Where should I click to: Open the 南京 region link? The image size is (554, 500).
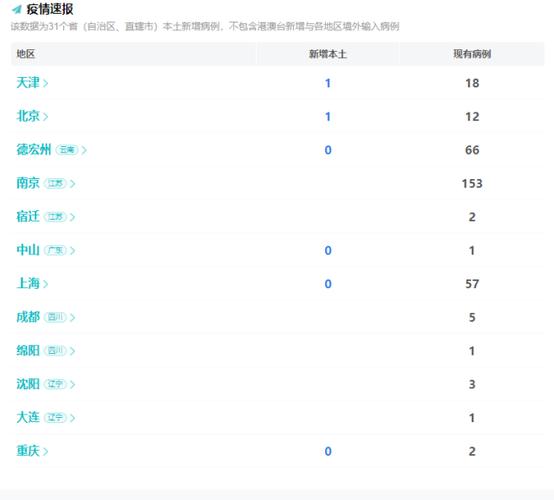point(28,183)
